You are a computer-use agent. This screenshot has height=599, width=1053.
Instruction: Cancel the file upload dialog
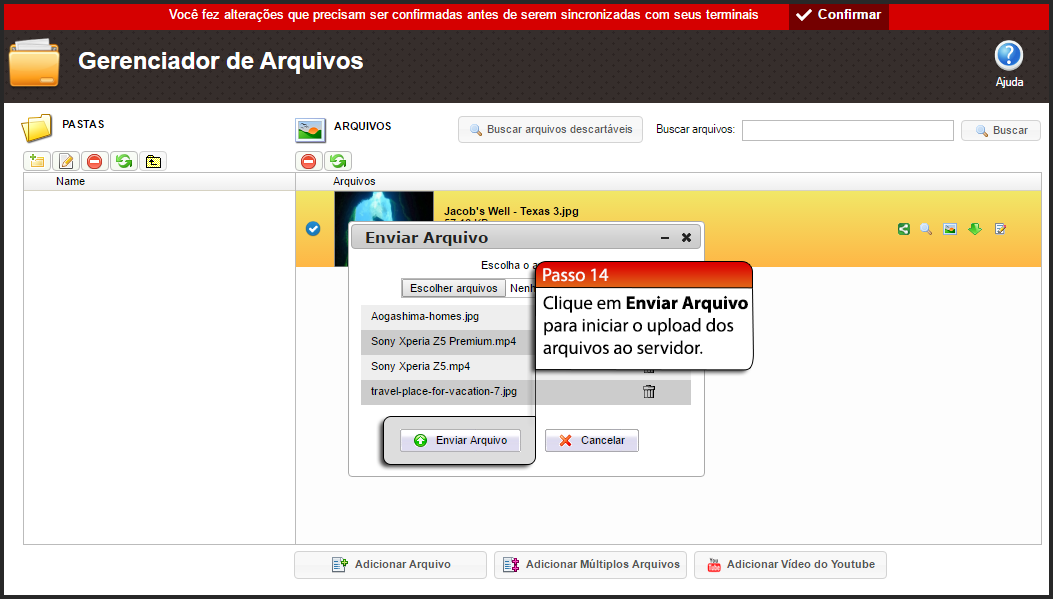pos(591,440)
